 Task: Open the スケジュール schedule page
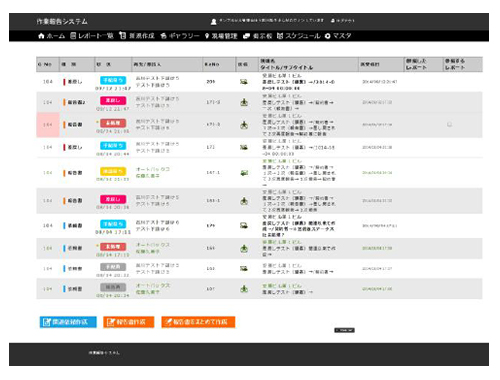click(x=299, y=36)
